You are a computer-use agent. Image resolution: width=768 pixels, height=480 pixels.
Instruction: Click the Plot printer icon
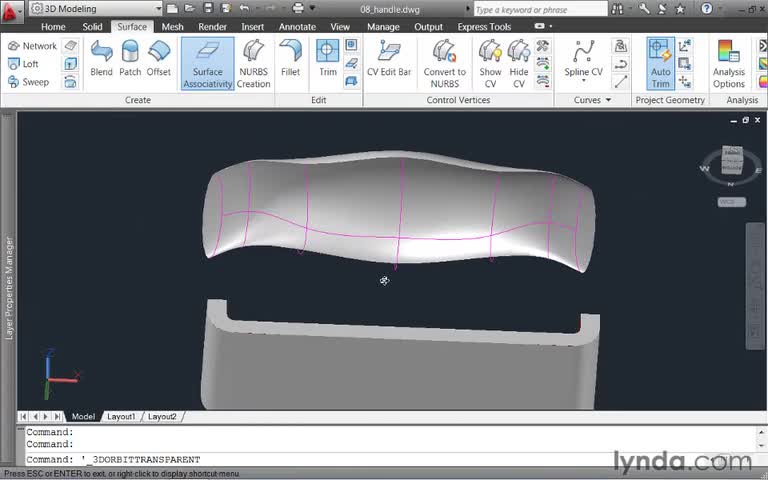coord(298,8)
